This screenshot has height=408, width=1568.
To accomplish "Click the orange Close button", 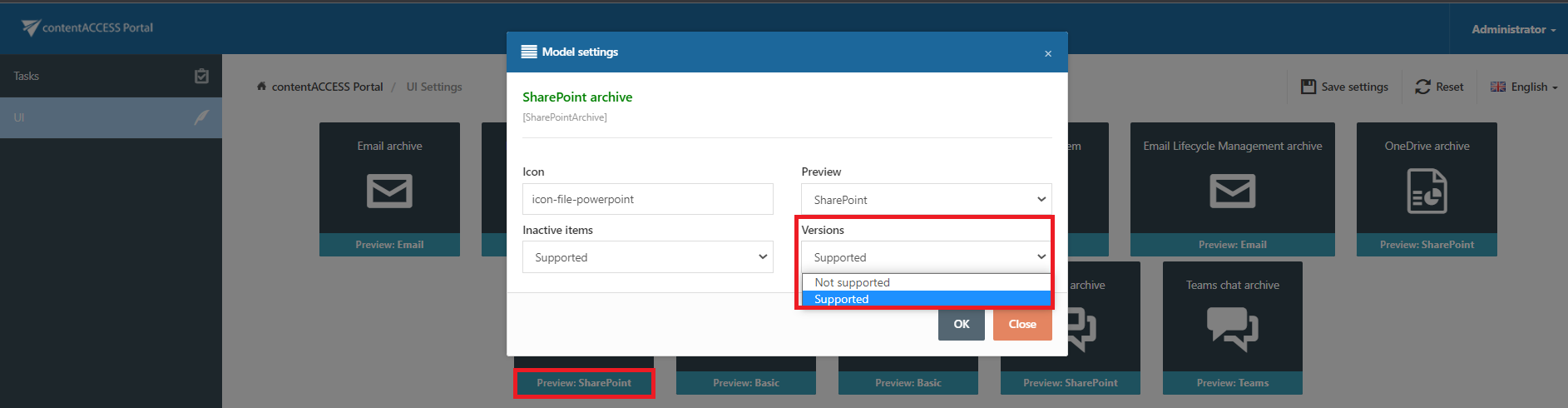I will pyautogui.click(x=1022, y=324).
